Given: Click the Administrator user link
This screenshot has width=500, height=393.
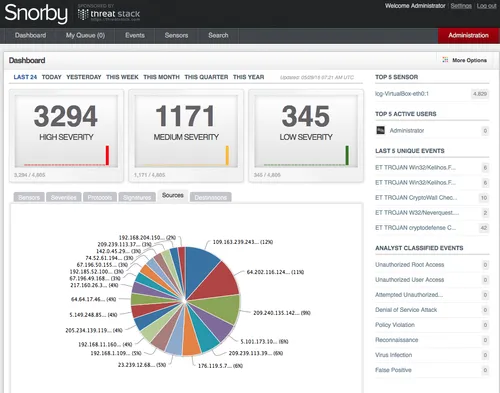Looking at the screenshot, I should tap(407, 130).
